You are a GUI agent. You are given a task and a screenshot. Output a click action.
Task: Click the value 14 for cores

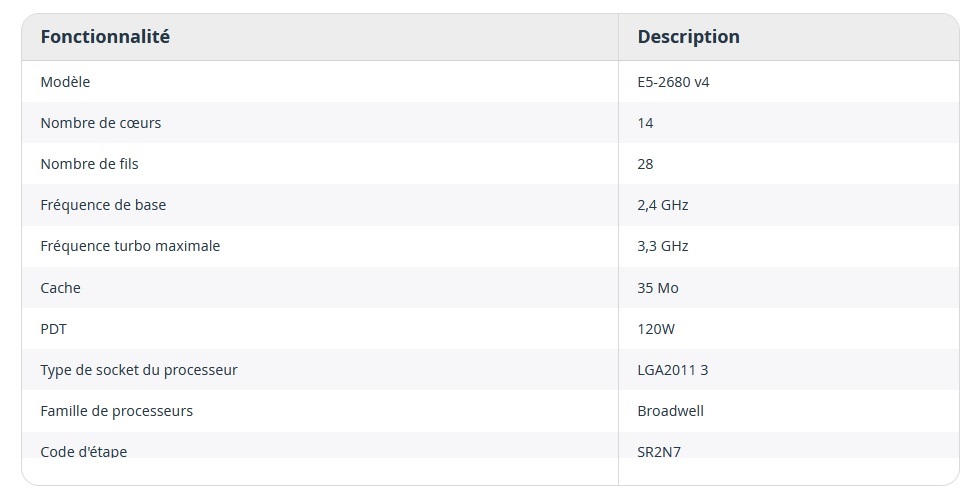click(645, 123)
